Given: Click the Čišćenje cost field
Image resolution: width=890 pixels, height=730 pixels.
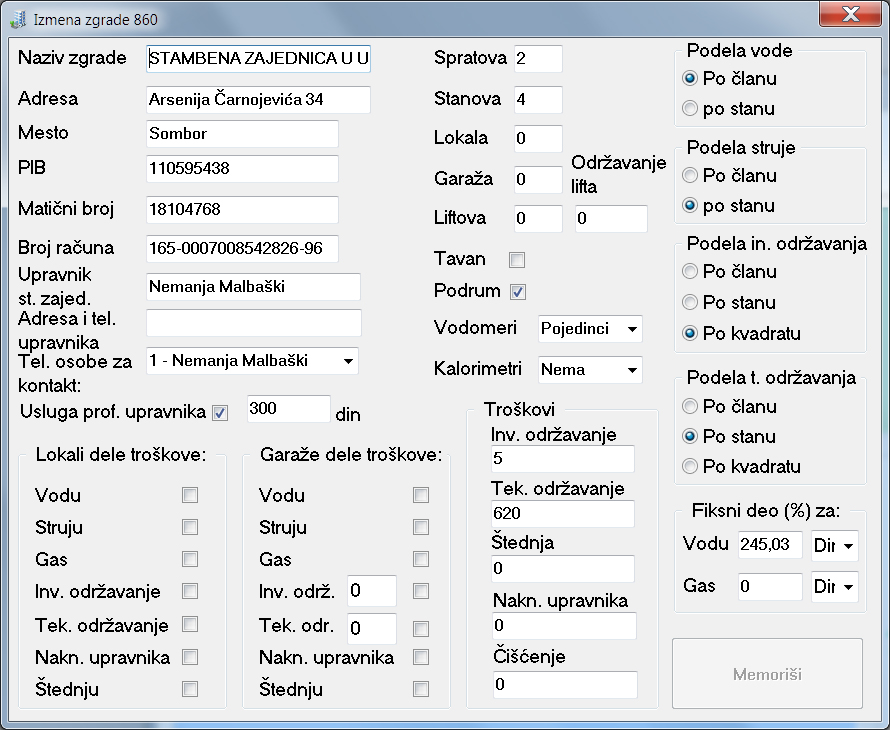Looking at the screenshot, I should pyautogui.click(x=564, y=685).
